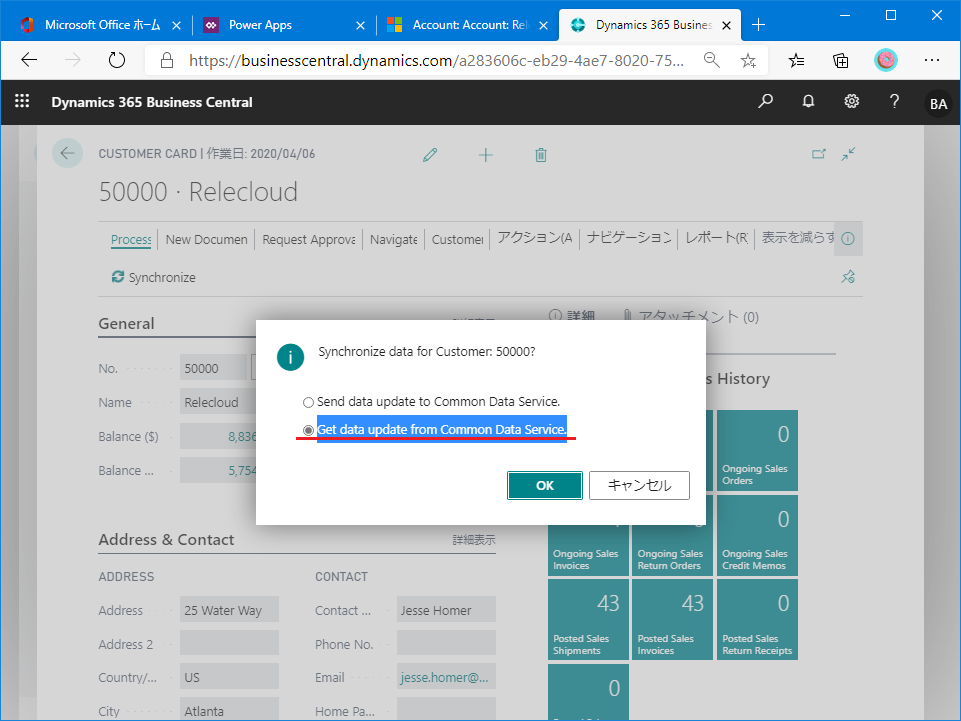Image resolution: width=961 pixels, height=721 pixels.
Task: Click the No. field showing 50000
Action: 213,368
